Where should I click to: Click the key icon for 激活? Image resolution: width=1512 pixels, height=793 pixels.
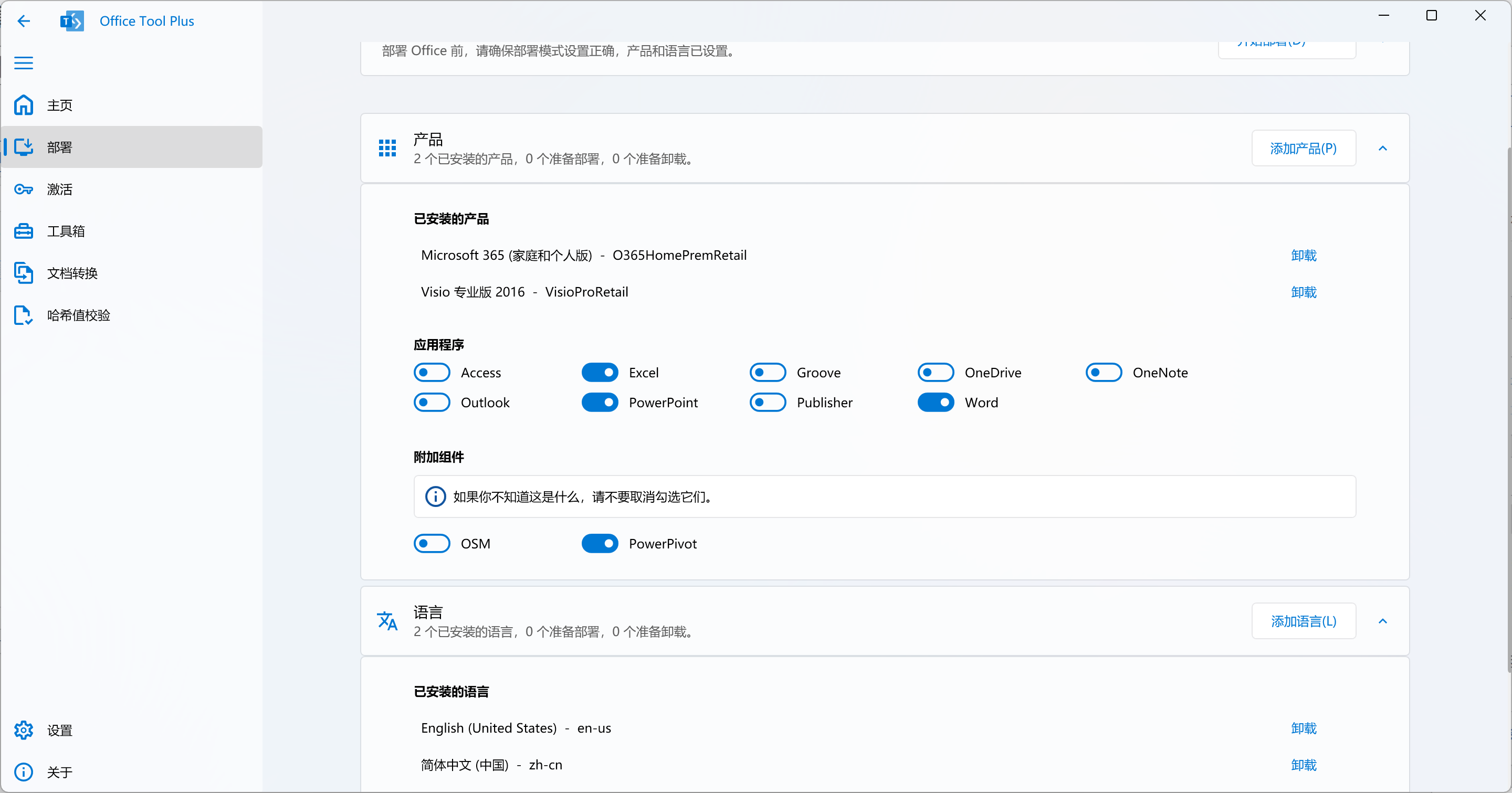pos(24,189)
